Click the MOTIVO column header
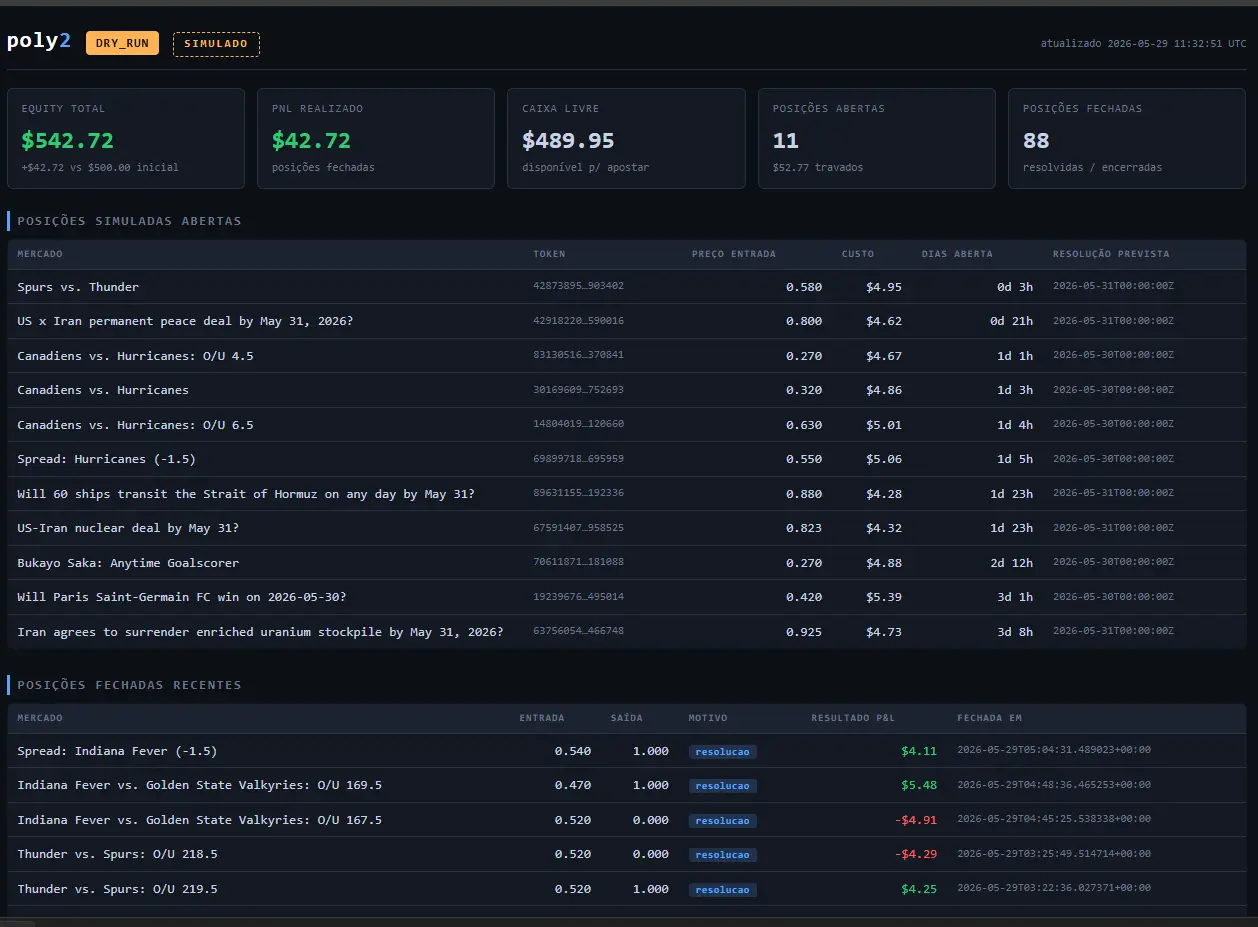Viewport: 1258px width, 927px height. click(x=708, y=718)
